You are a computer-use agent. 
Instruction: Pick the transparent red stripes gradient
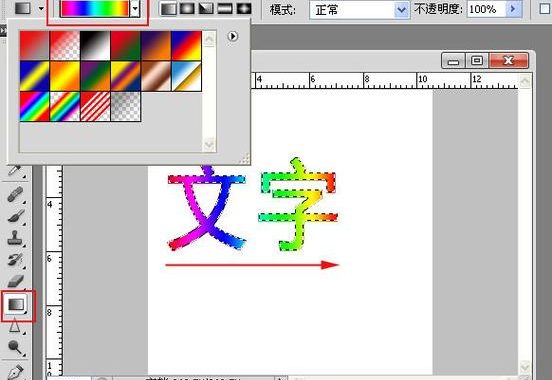tap(95, 106)
